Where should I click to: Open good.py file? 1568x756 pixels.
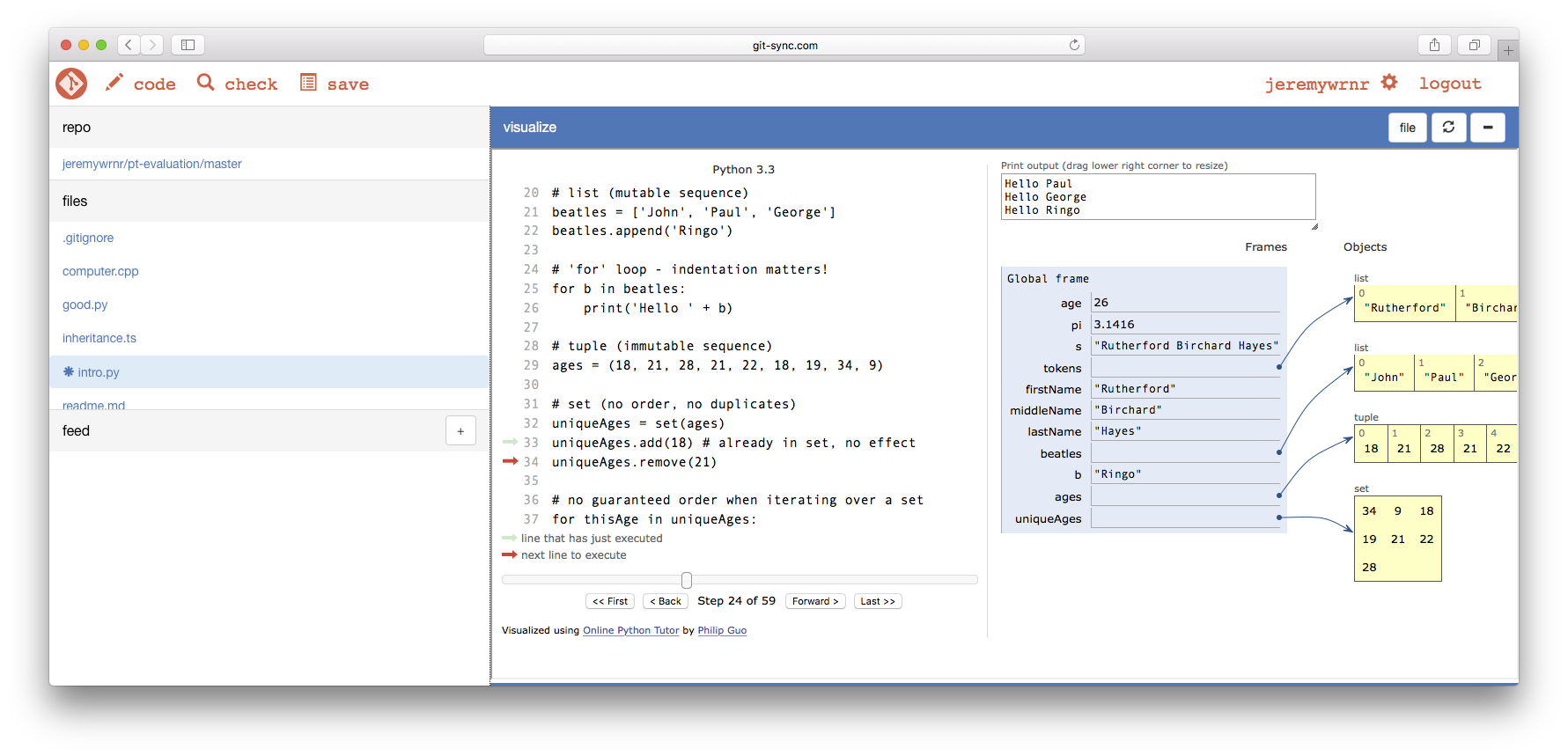click(x=85, y=305)
